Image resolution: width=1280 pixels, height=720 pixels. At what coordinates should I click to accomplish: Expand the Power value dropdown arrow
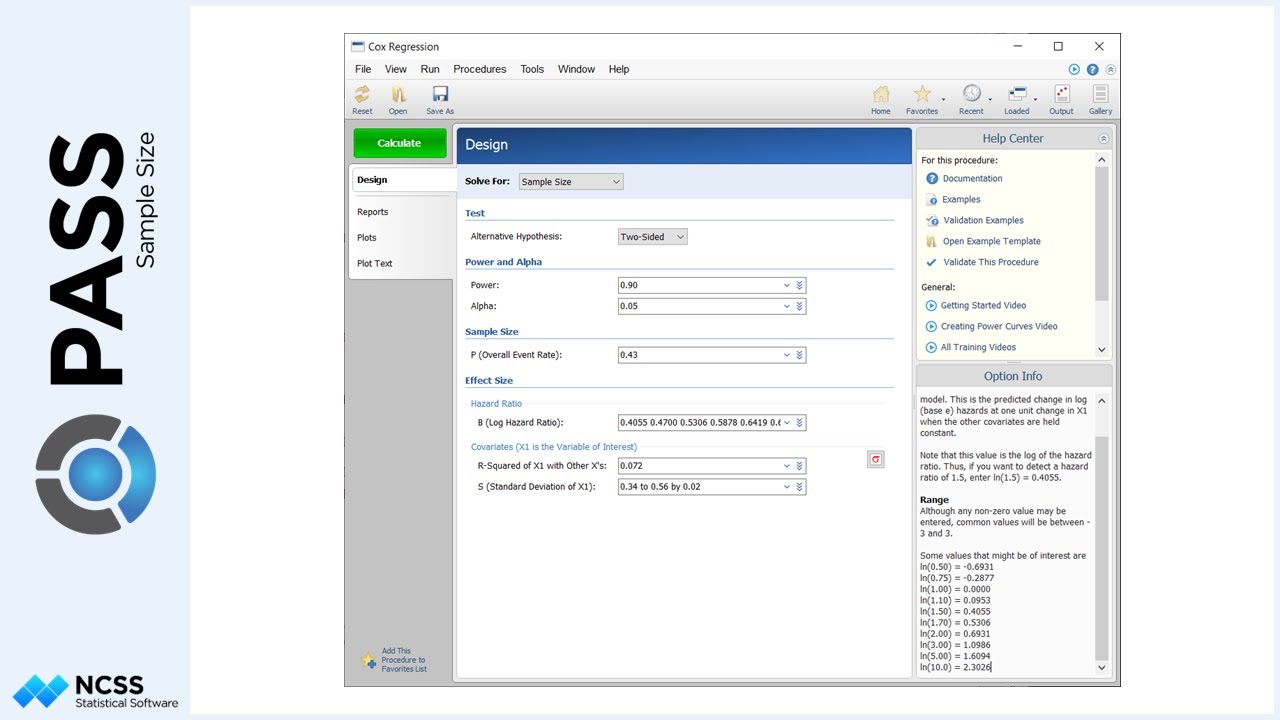(786, 285)
